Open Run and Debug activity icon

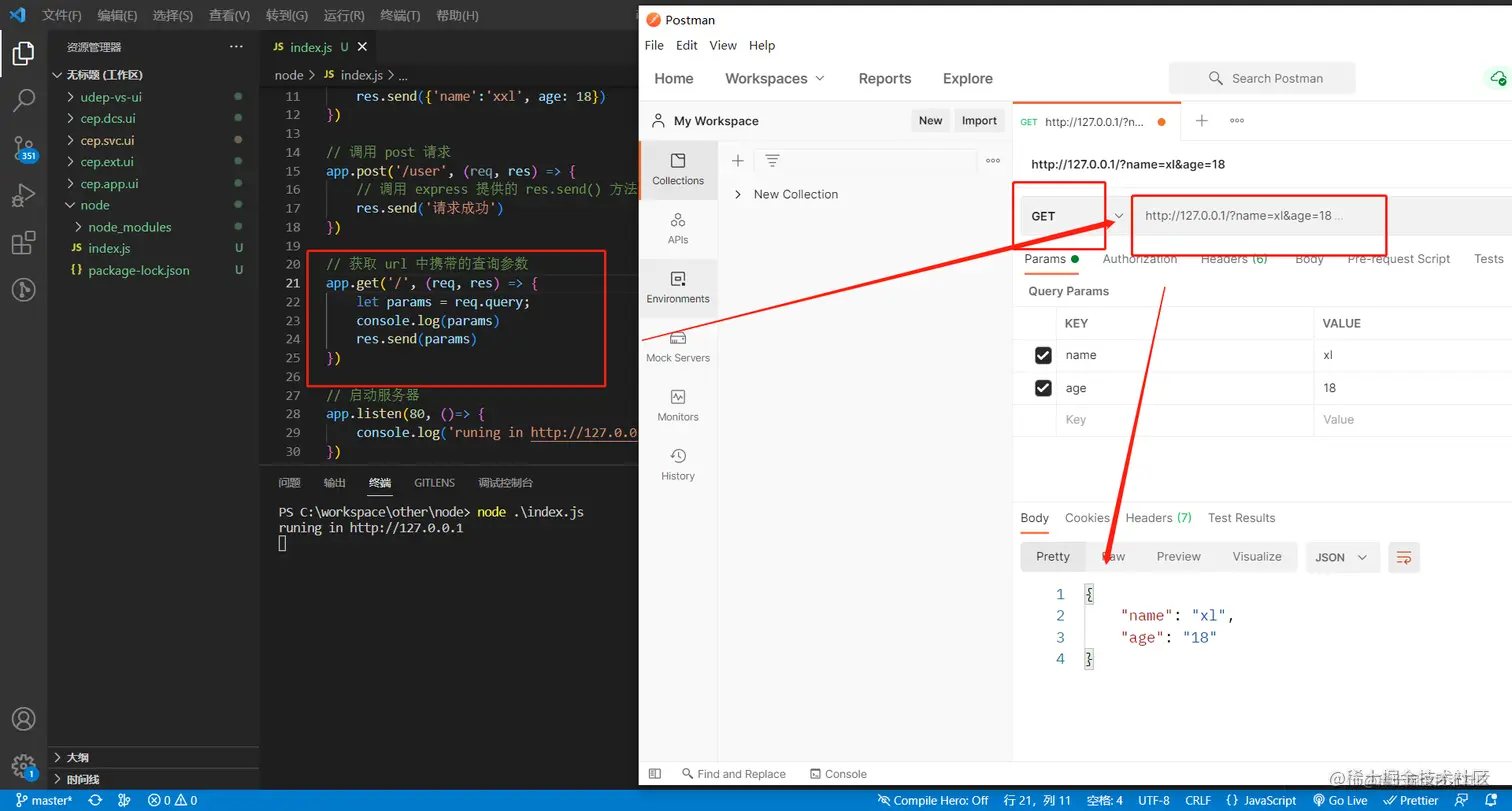(x=23, y=195)
